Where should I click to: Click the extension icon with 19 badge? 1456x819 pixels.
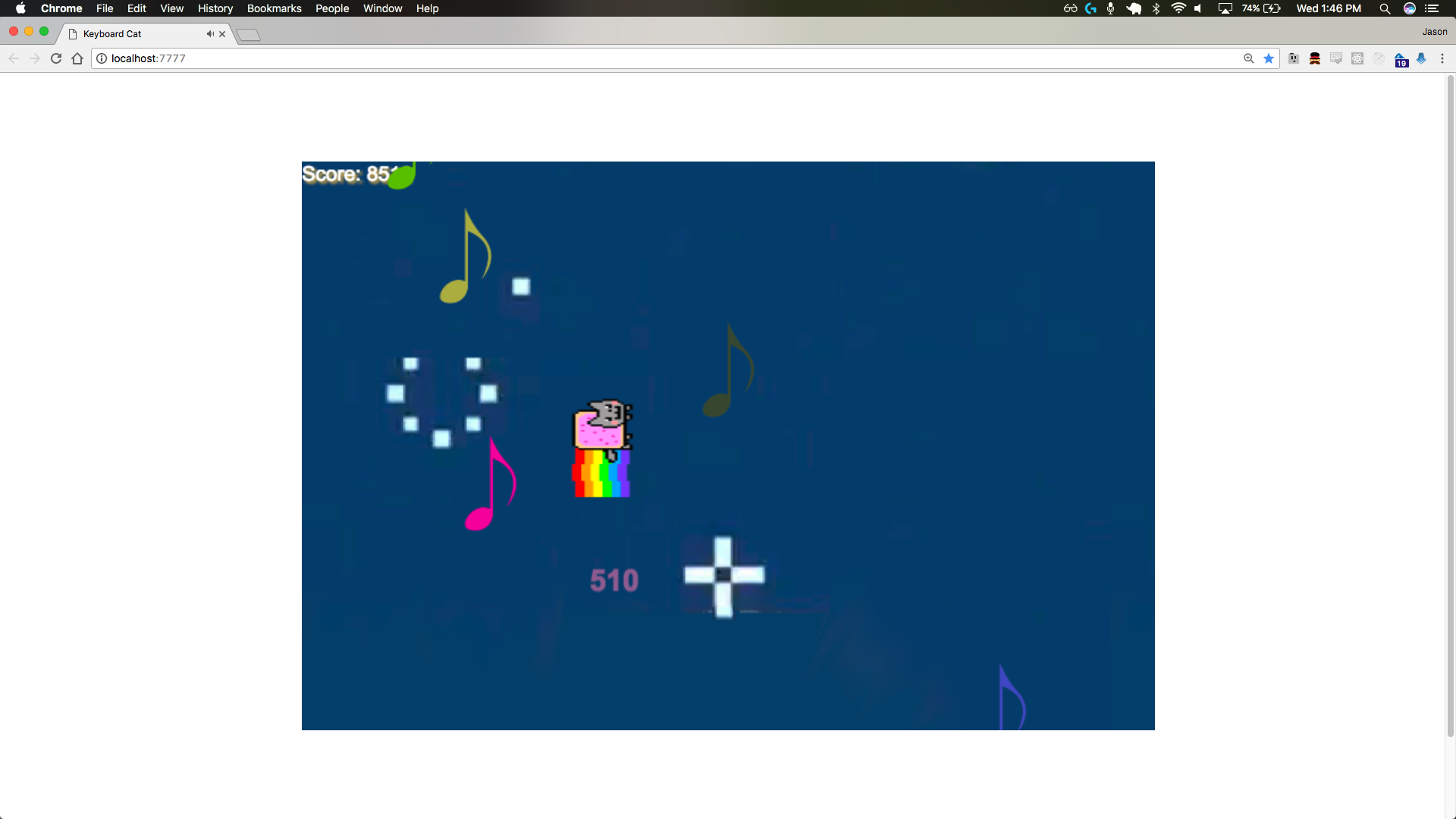[1401, 60]
